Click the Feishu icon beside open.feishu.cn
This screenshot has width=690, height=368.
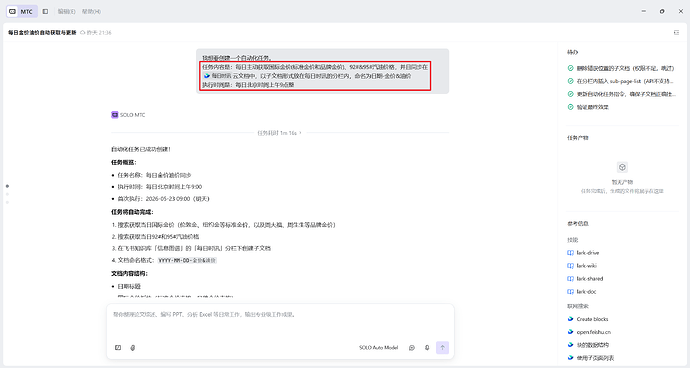pyautogui.click(x=571, y=332)
